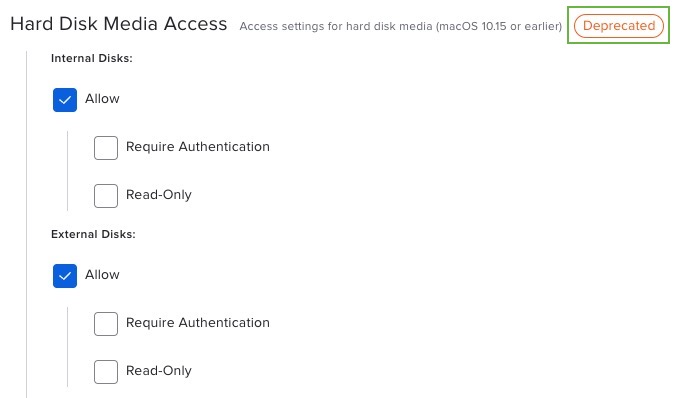The image size is (677, 398).
Task: Click the External Disks section label
Action: 93,234
